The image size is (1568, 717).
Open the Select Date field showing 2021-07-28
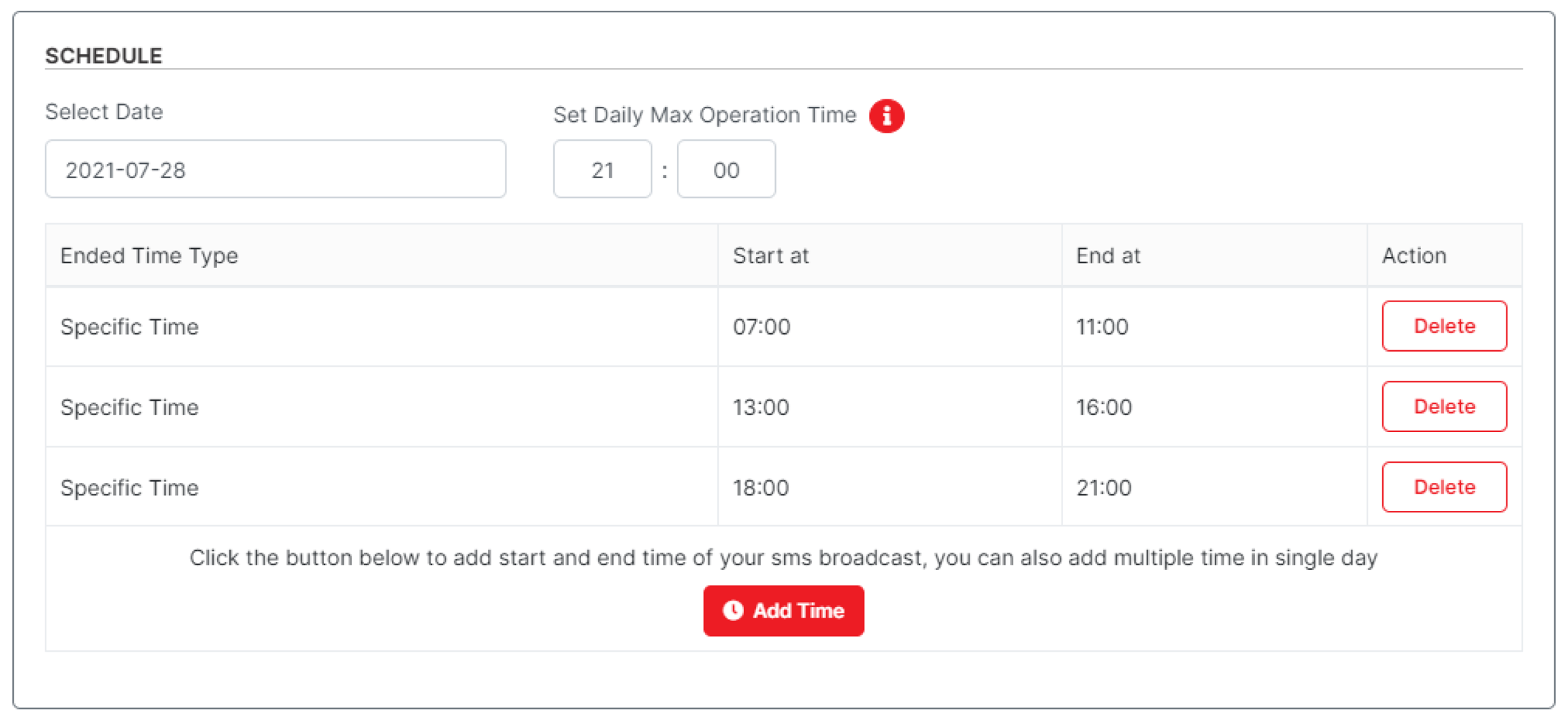click(275, 169)
